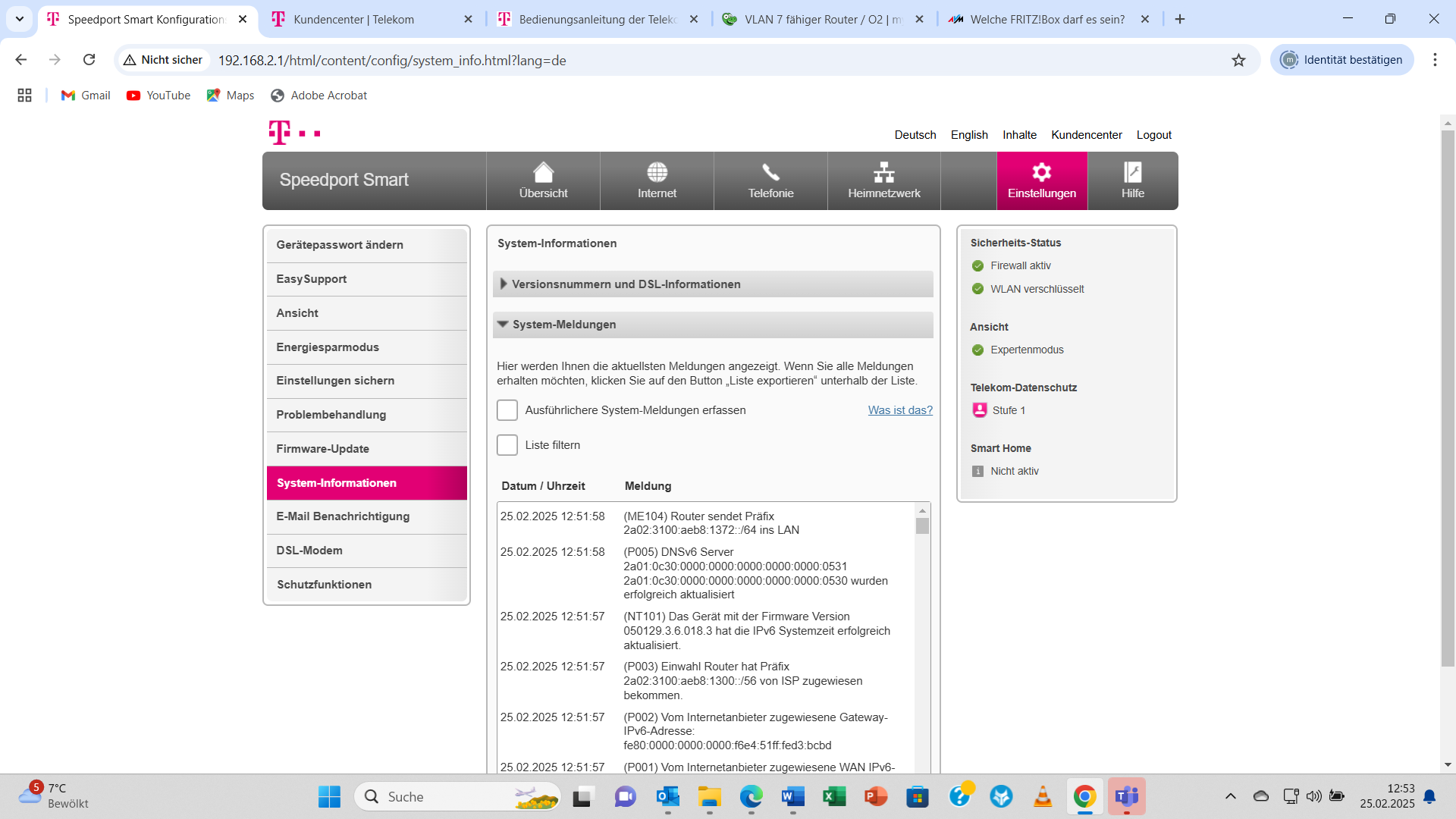Open Outlook from the taskbar

[667, 796]
